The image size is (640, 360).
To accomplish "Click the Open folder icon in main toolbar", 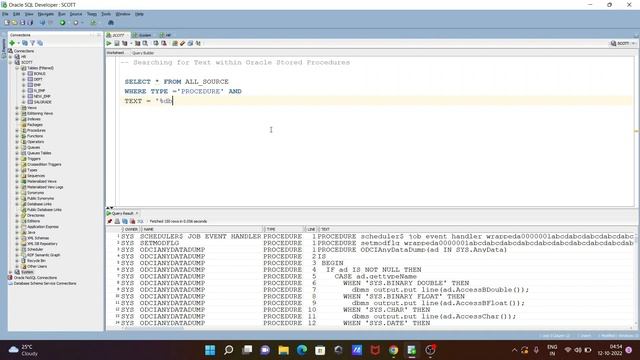I will 14,22.
